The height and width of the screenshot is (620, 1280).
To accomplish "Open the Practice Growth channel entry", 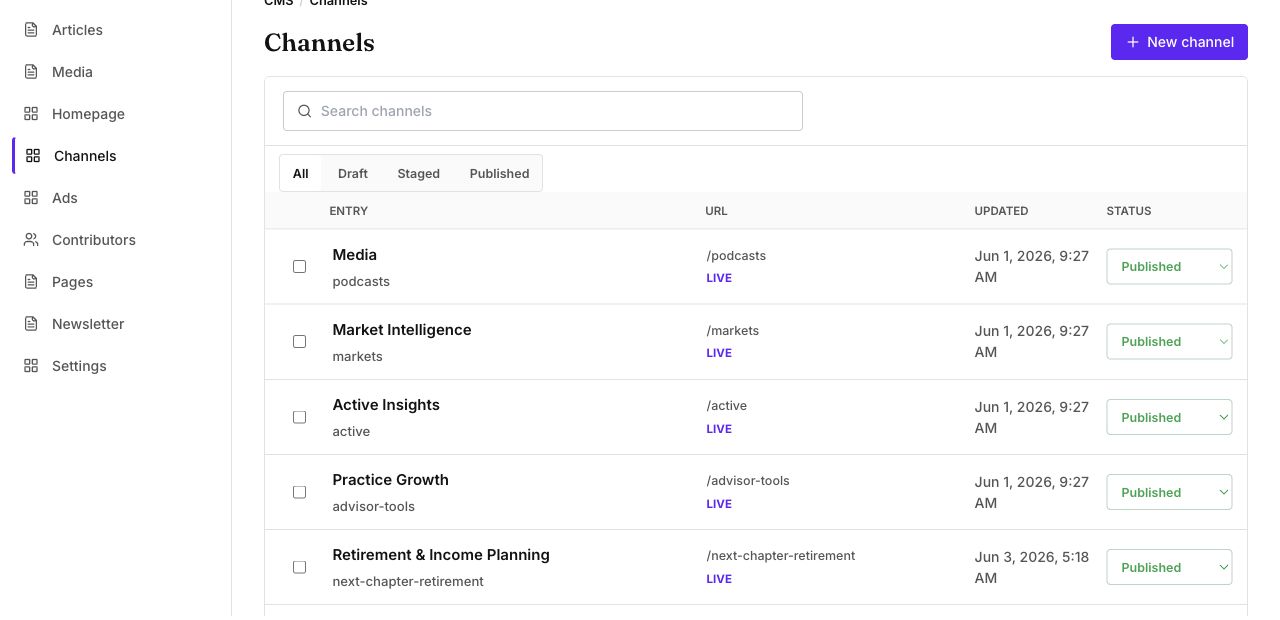I will [x=390, y=480].
